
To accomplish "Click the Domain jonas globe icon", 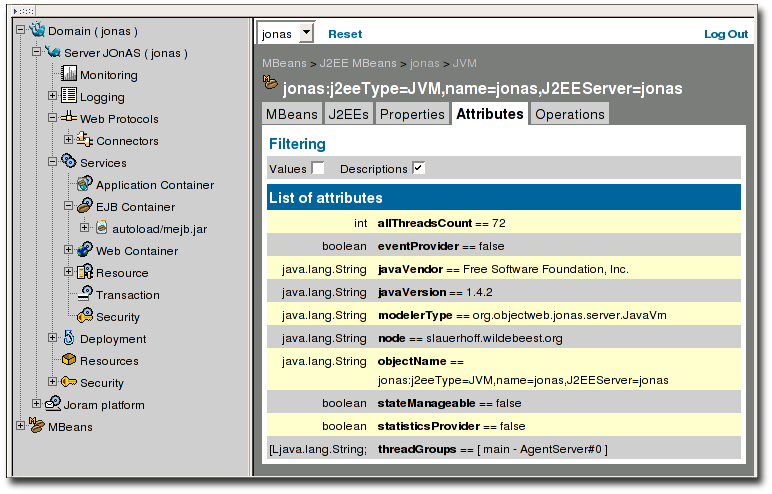I will pyautogui.click(x=37, y=30).
